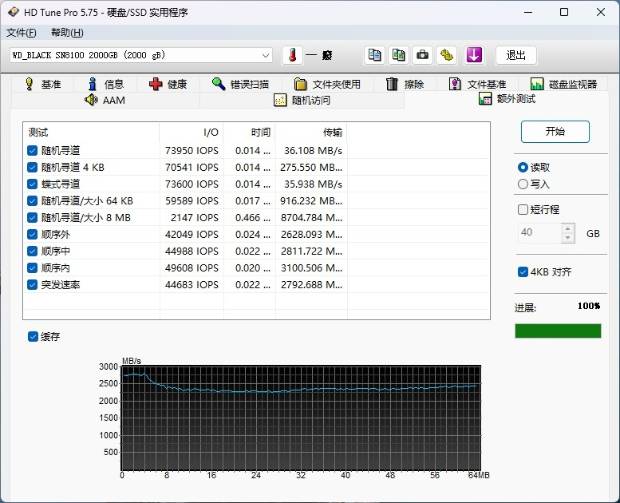Enable the 短行程 short stroke checkbox
620x503 pixels.
(x=523, y=209)
